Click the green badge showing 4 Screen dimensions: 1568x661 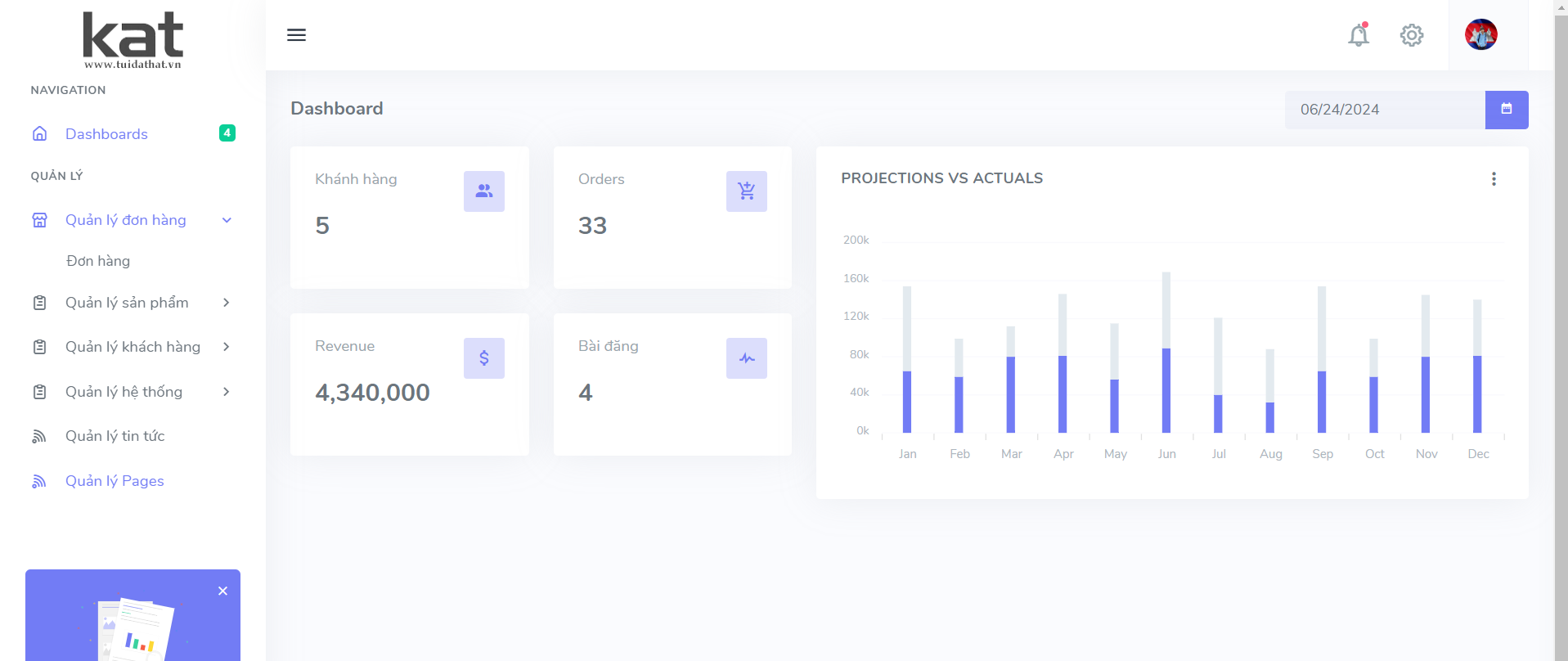point(227,133)
